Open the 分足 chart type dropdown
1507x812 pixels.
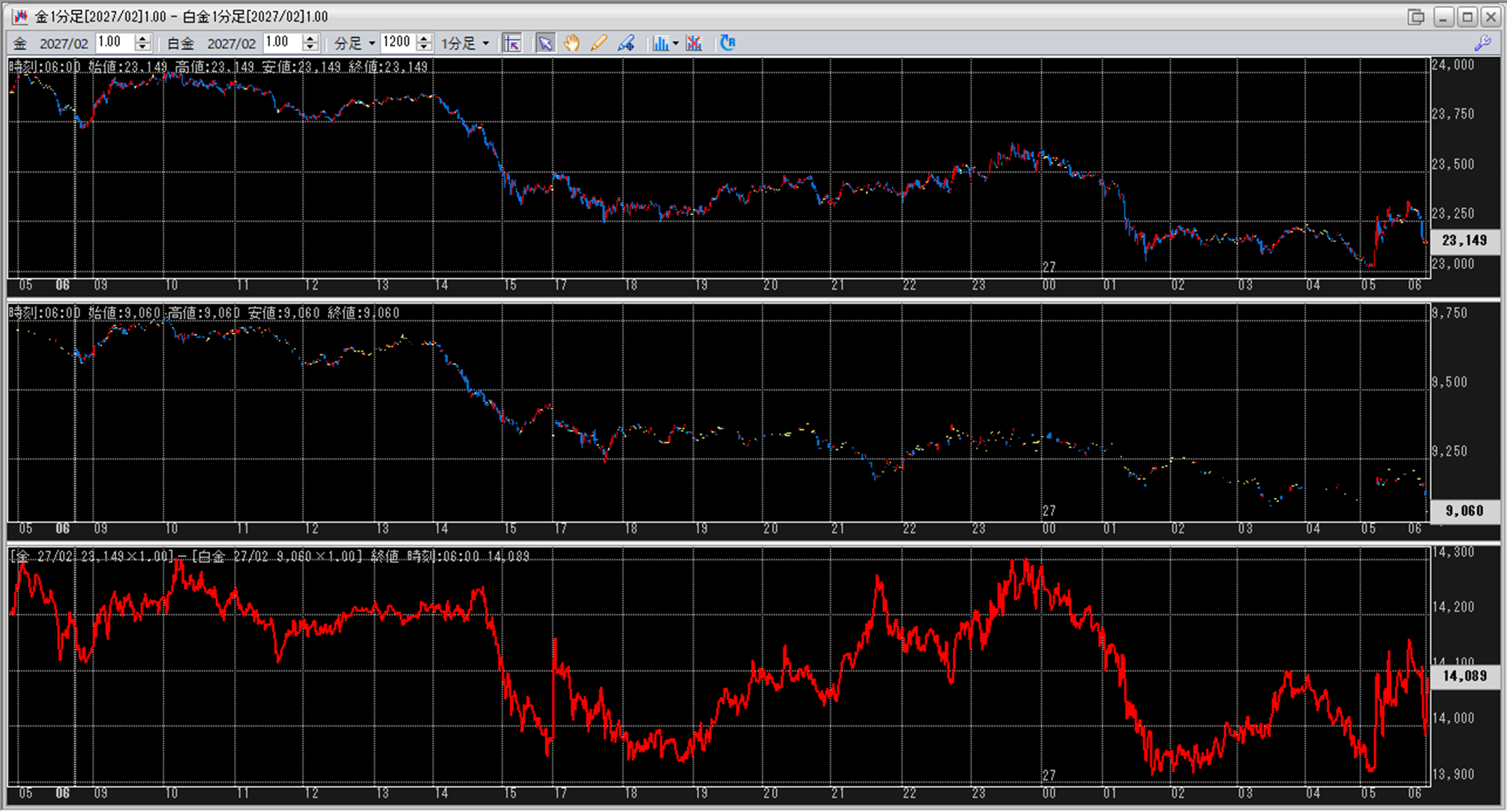pyautogui.click(x=354, y=43)
